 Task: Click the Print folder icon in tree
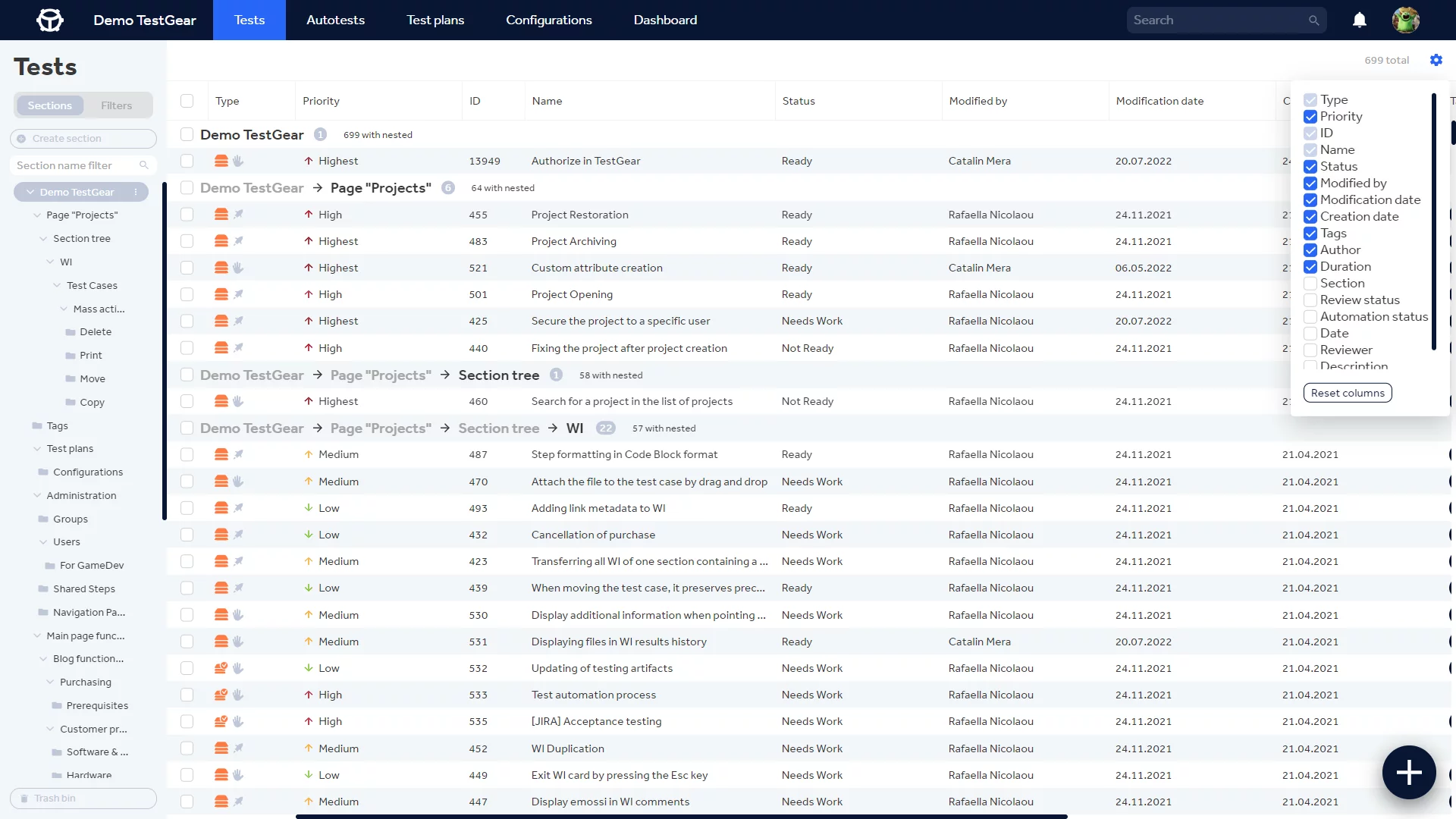(71, 356)
